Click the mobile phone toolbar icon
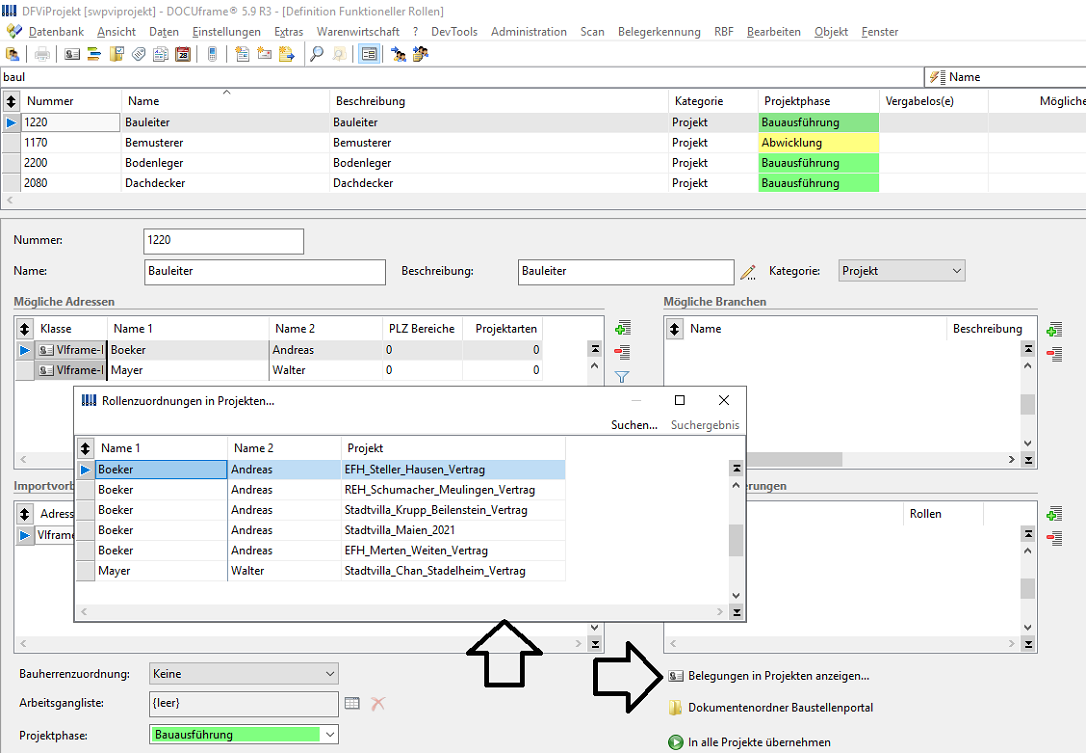1087x754 pixels. point(213,54)
